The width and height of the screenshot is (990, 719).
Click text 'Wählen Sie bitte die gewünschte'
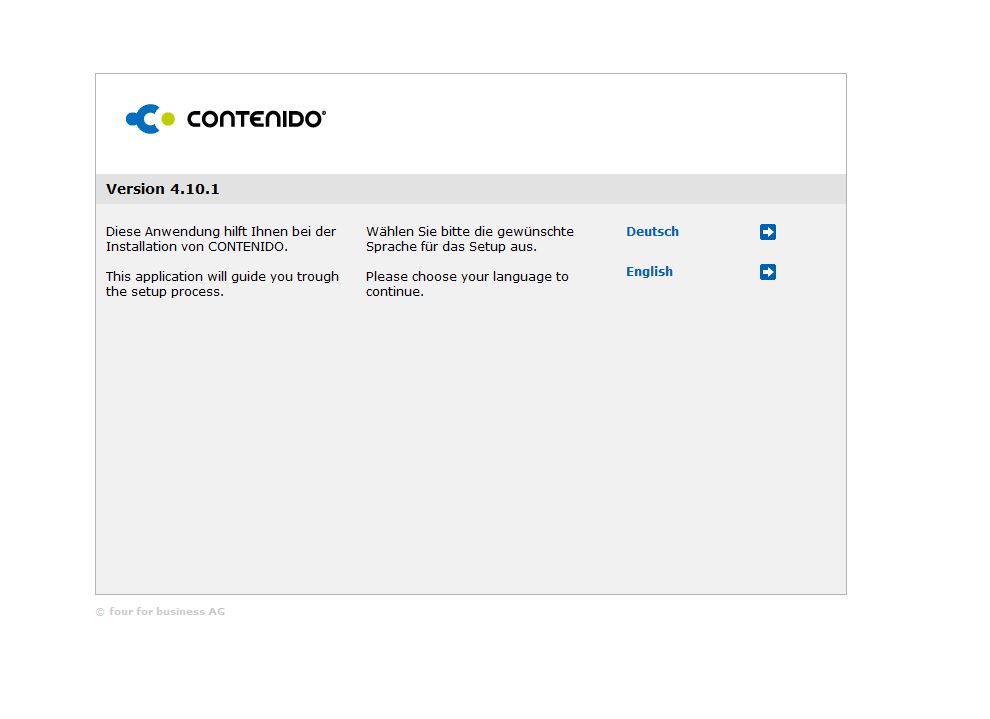click(470, 232)
